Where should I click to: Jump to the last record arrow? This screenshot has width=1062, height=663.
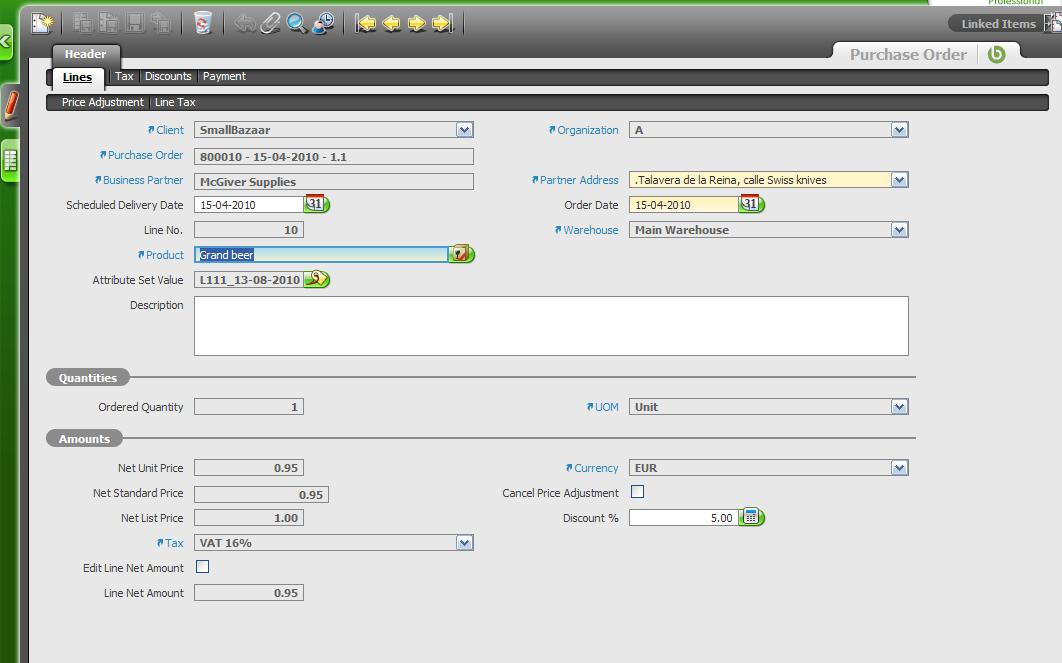point(443,23)
